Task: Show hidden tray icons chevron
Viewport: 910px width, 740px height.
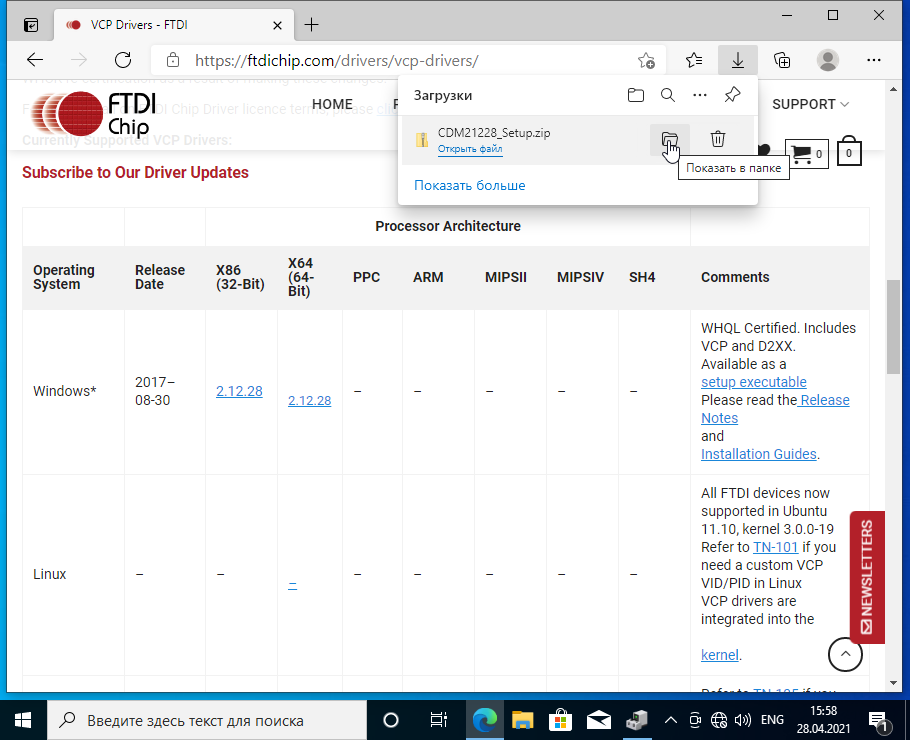Action: [x=670, y=720]
